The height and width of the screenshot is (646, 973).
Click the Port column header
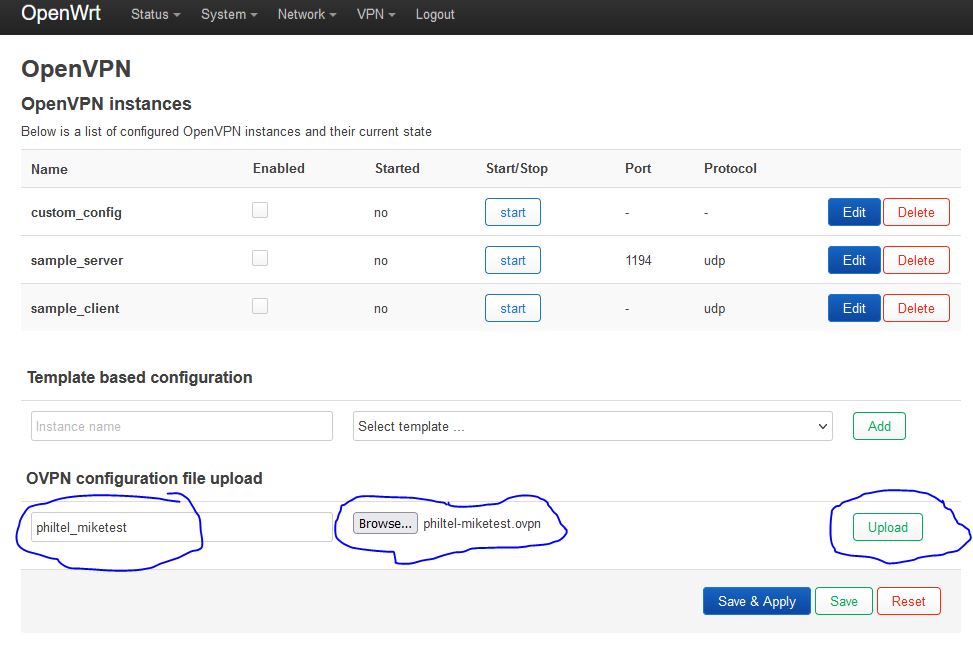click(x=638, y=168)
